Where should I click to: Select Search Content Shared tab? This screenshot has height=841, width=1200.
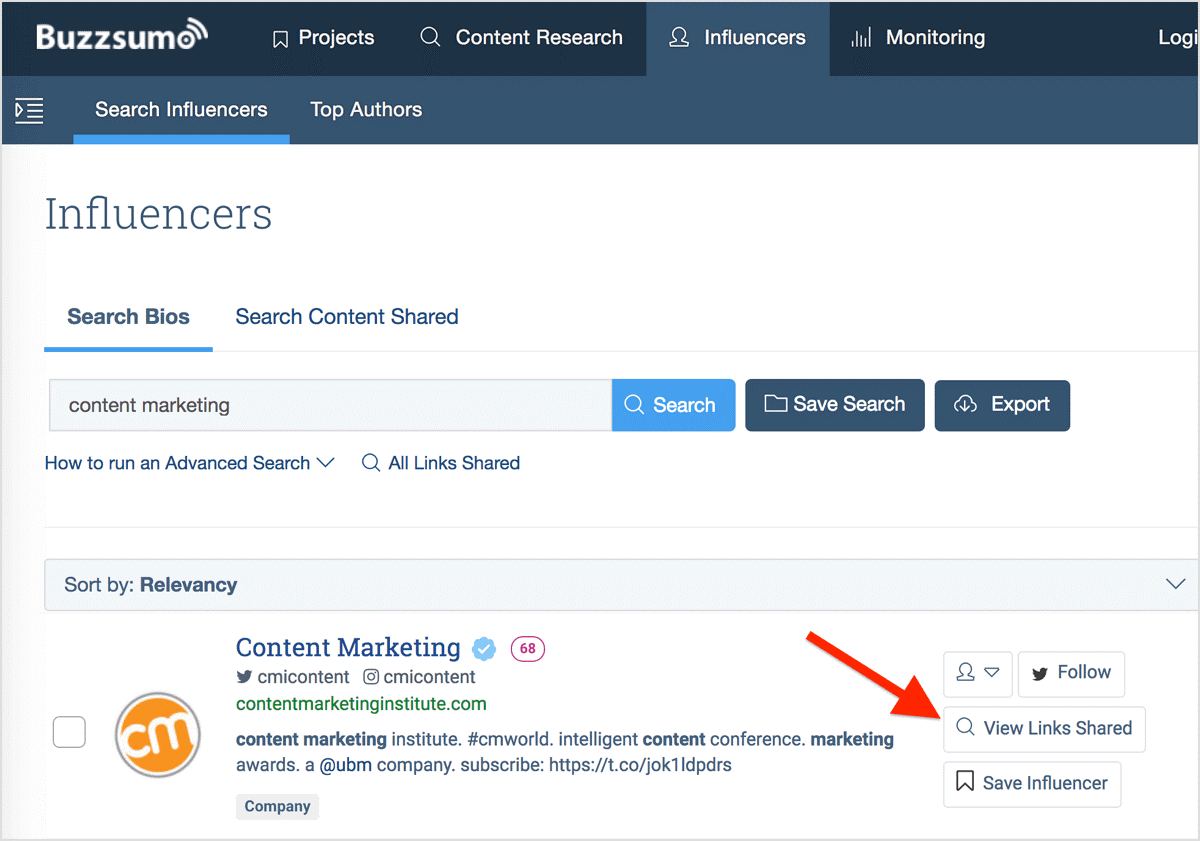tap(347, 317)
